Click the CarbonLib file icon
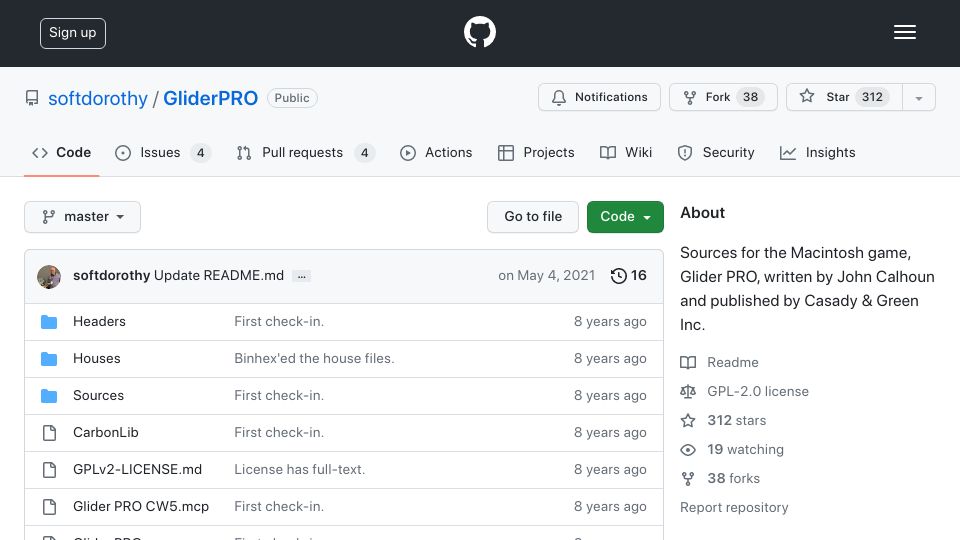Screen dimensions: 960x540 click(50, 433)
